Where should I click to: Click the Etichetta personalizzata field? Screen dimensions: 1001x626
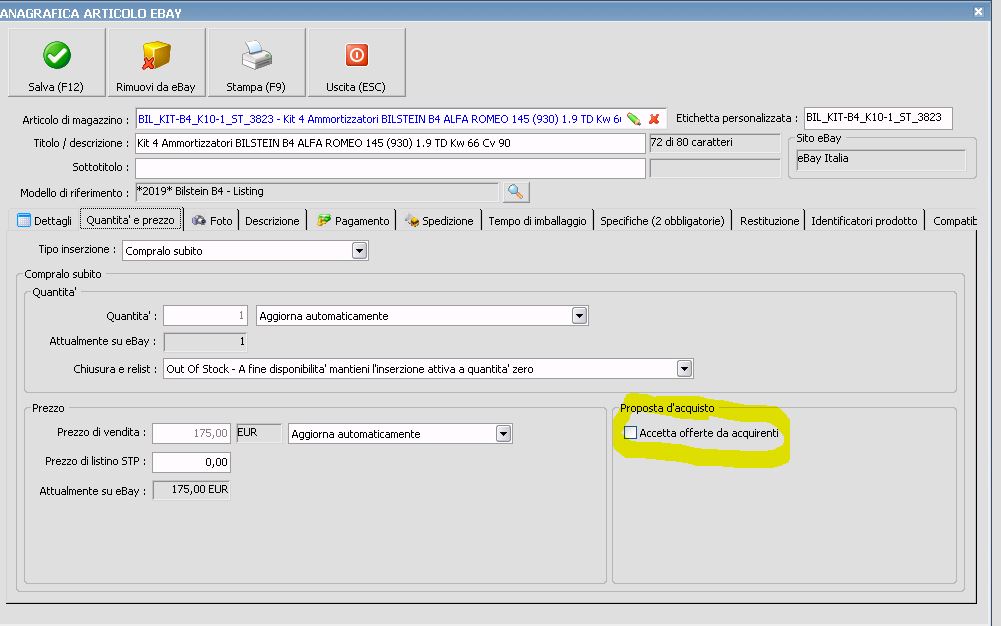click(878, 118)
